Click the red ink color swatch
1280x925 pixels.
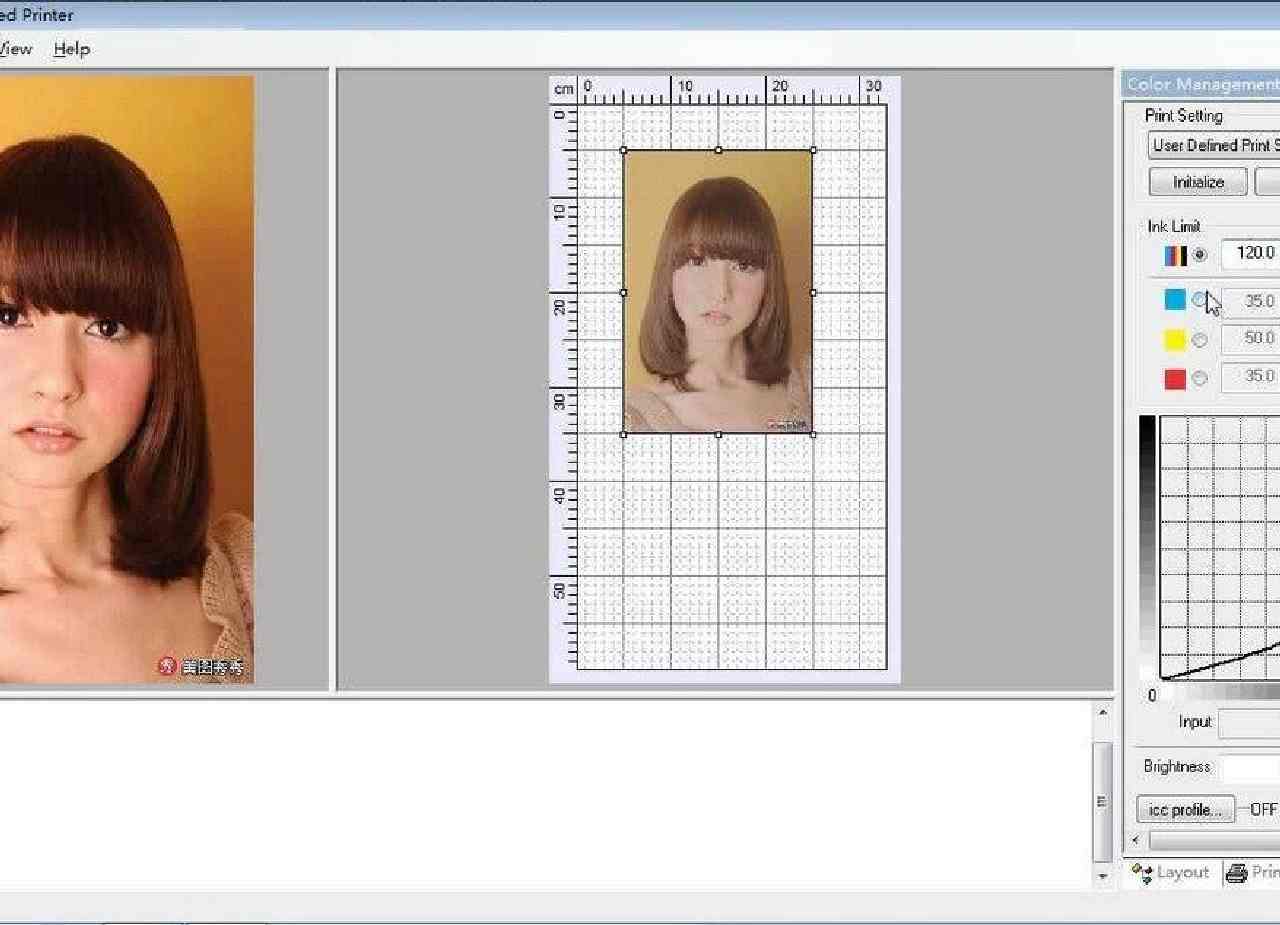[1175, 378]
